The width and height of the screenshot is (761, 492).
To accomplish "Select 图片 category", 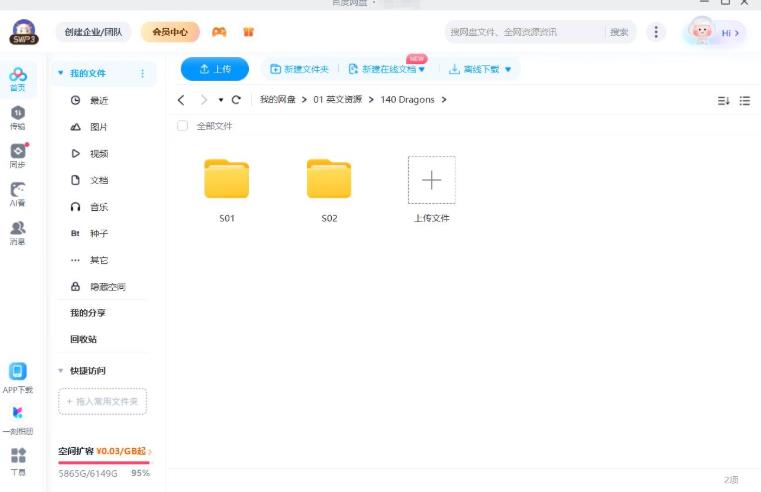I will [x=99, y=127].
